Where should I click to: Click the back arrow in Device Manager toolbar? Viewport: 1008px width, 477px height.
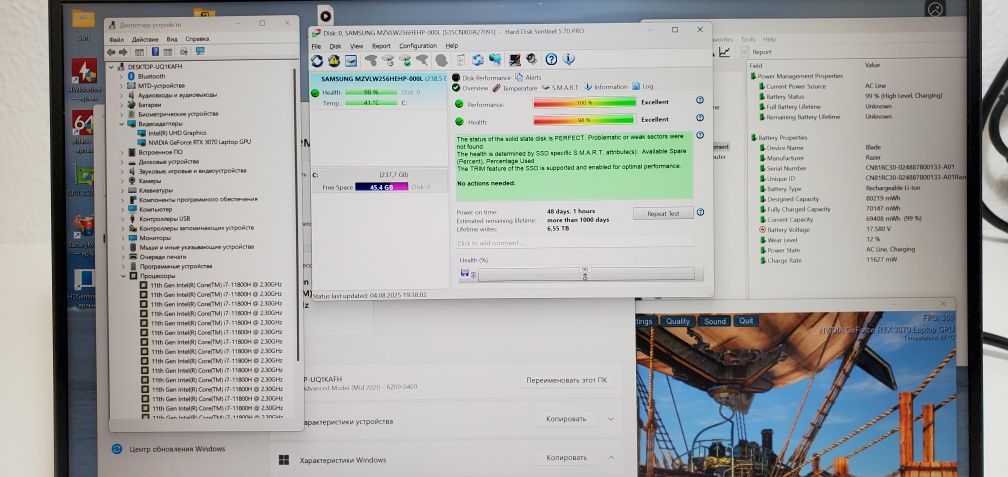(x=111, y=52)
